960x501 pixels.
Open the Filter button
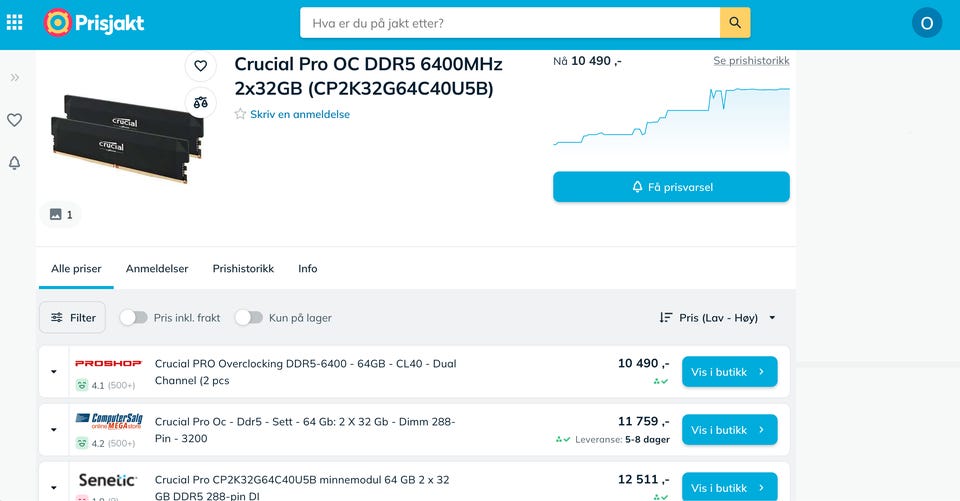pos(72,317)
